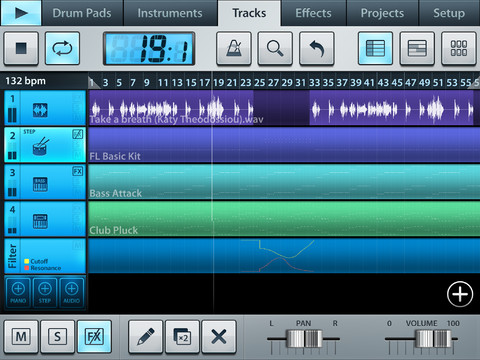
Task: Click the song position display 19:1
Action: tap(149, 49)
